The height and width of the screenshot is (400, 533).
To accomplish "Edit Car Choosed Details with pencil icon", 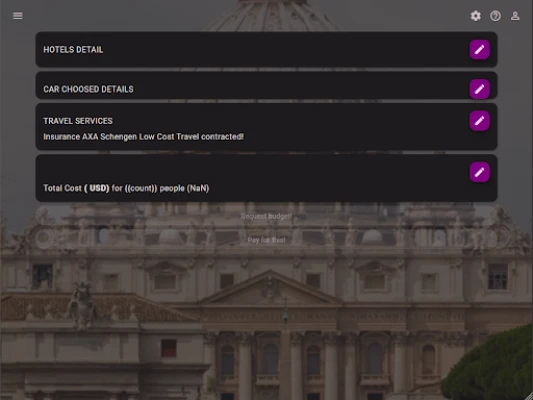I will (x=479, y=89).
